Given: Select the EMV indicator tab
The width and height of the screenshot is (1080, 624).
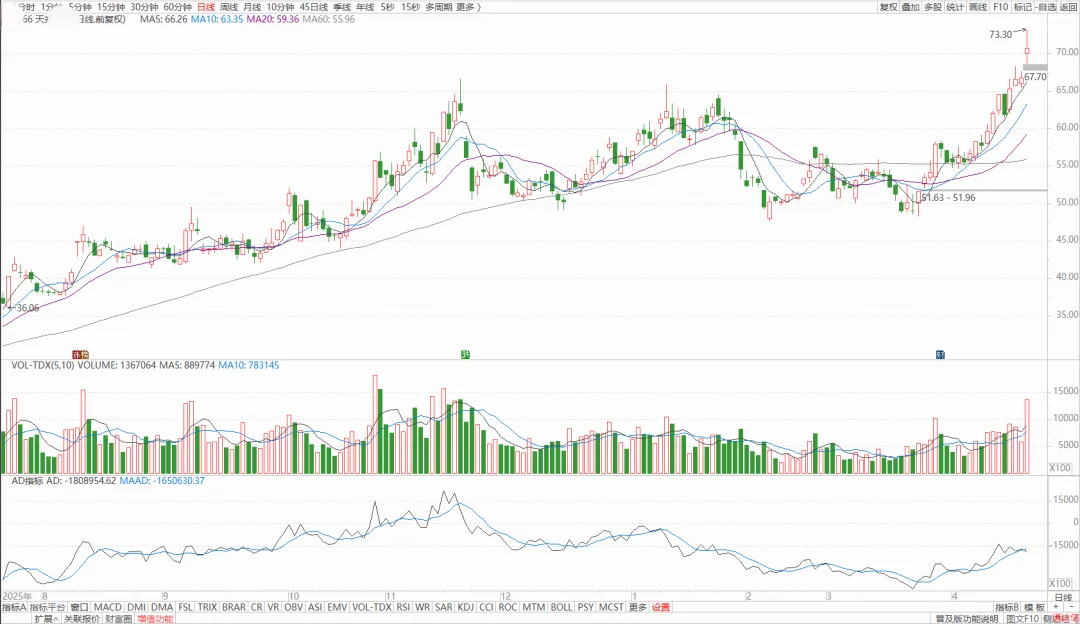Looking at the screenshot, I should pyautogui.click(x=337, y=607).
